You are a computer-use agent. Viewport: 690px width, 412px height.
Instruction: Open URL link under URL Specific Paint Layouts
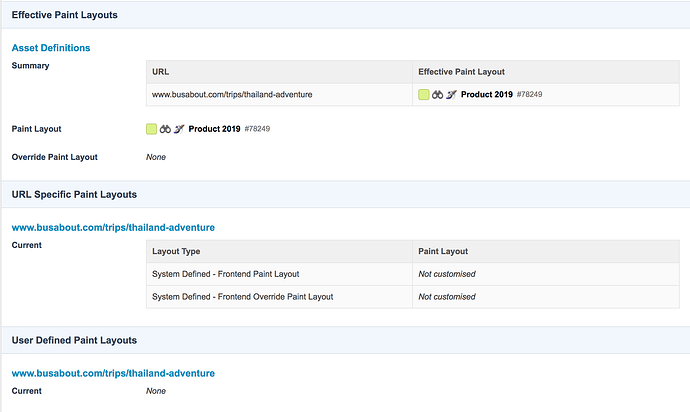113,227
